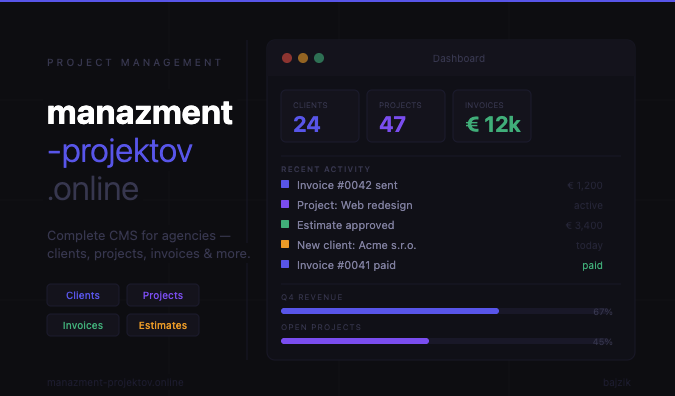Click the 'active' status text
Viewport: 675px width, 396px height.
pyautogui.click(x=588, y=205)
